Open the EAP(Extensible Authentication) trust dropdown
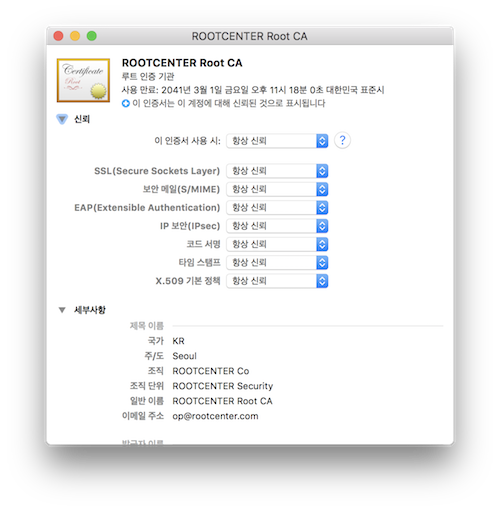The height and width of the screenshot is (511, 500). pyautogui.click(x=277, y=208)
